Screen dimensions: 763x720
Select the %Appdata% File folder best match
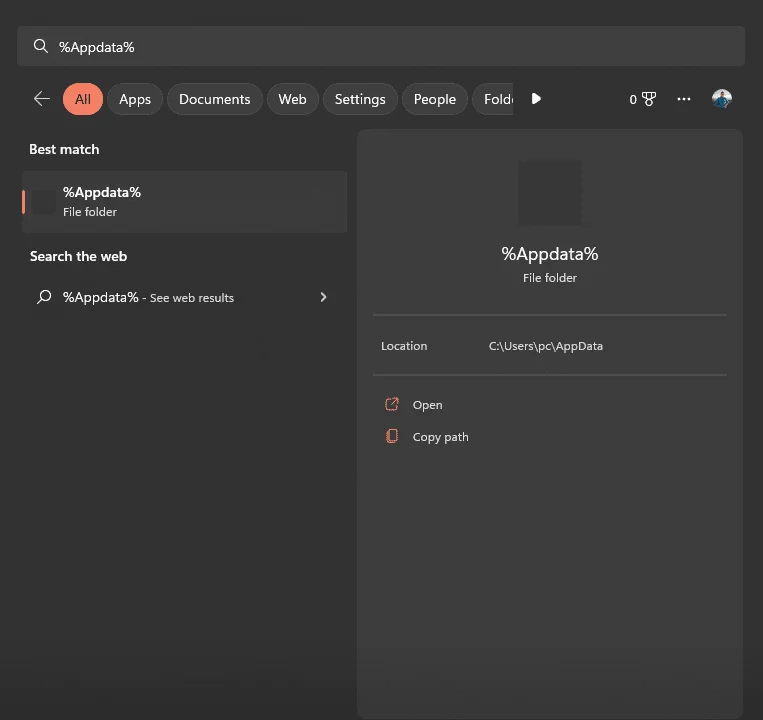tap(185, 201)
